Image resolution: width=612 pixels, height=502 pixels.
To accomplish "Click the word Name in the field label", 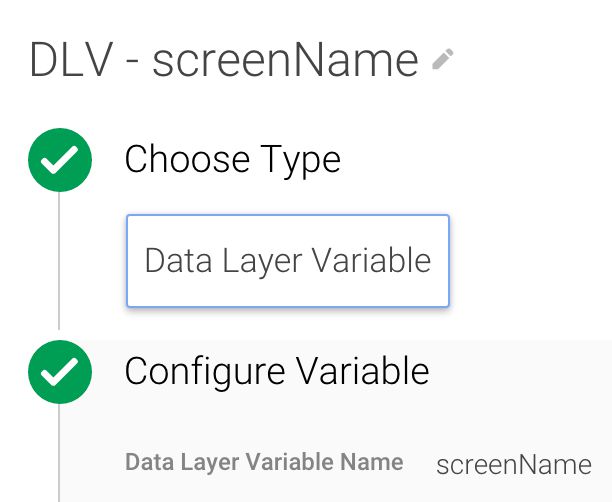I will pos(372,462).
